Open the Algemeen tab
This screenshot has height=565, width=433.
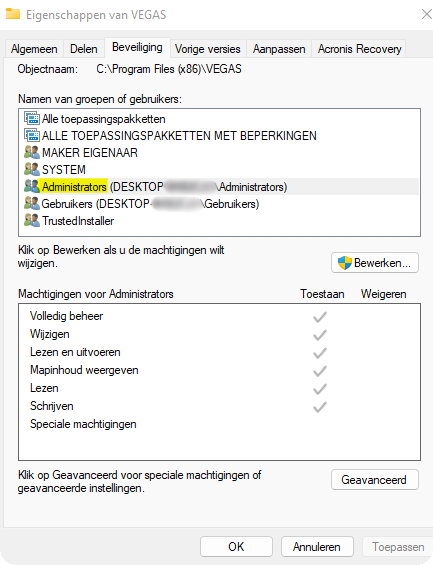click(x=34, y=49)
